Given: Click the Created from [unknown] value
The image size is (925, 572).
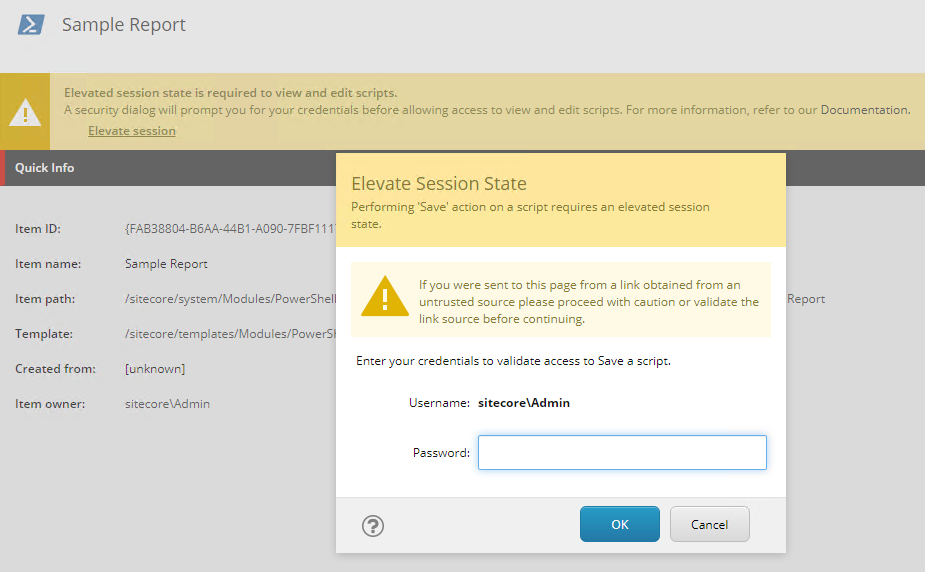Looking at the screenshot, I should point(155,369).
